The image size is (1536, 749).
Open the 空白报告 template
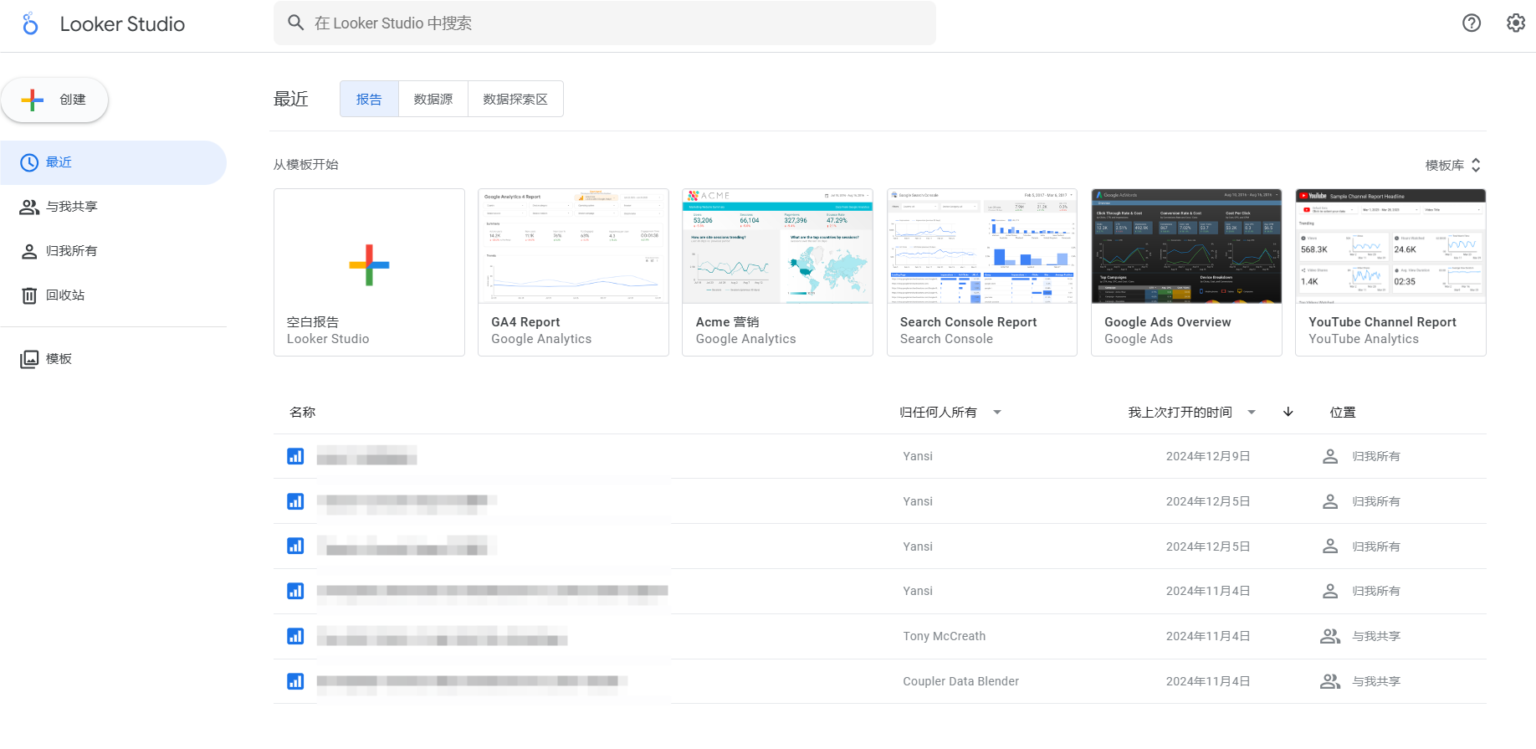click(369, 265)
